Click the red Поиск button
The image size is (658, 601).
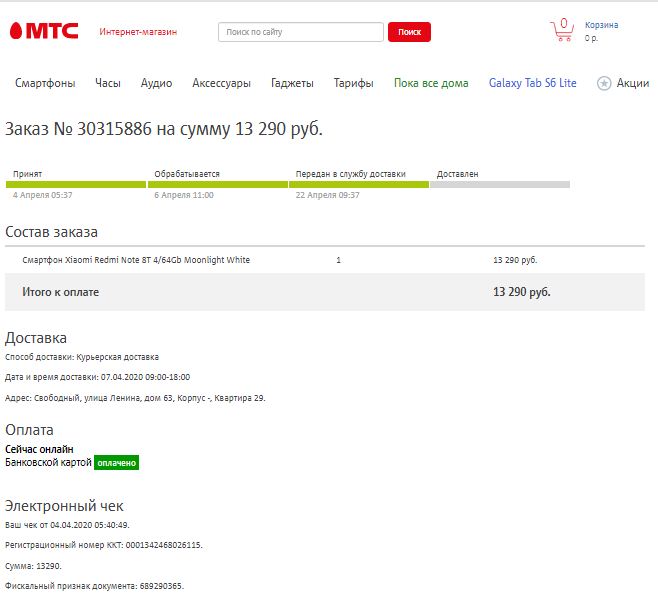coord(409,32)
